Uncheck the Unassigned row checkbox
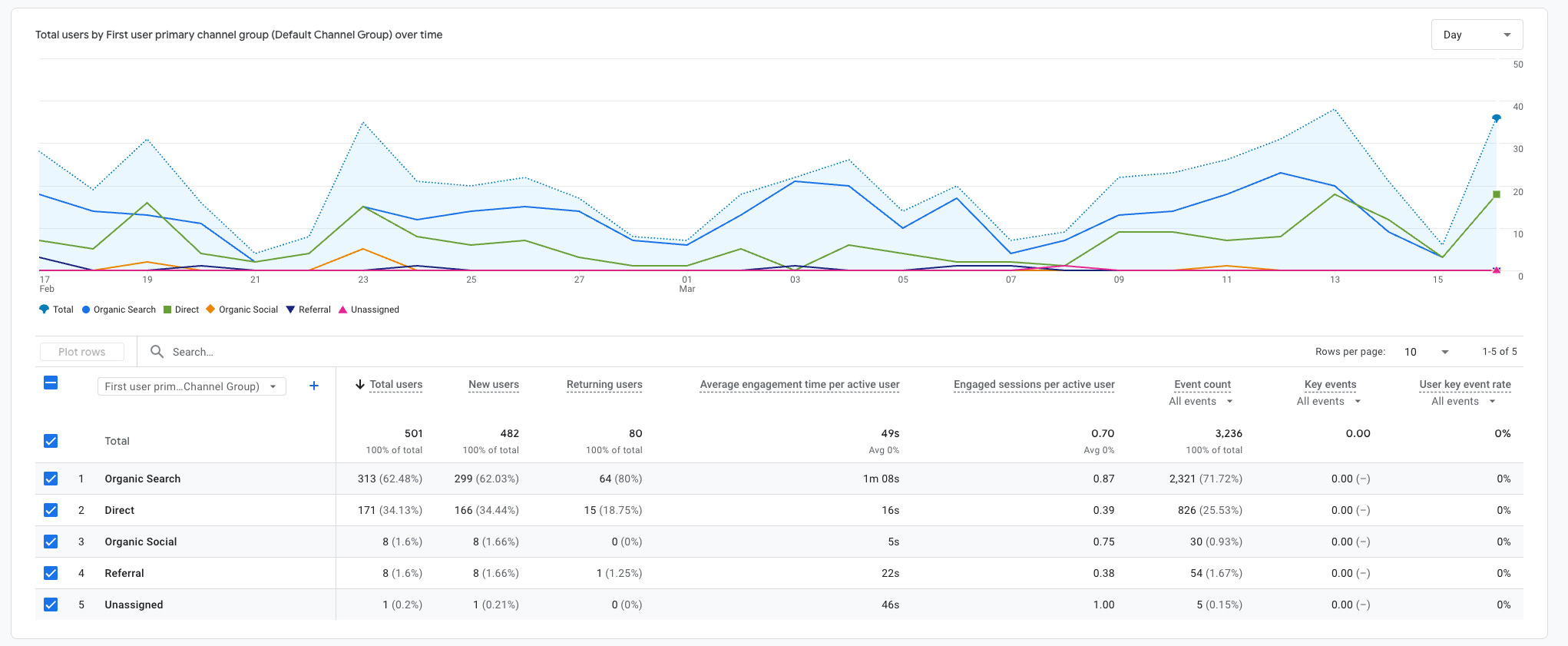The height and width of the screenshot is (646, 1568). tap(51, 605)
